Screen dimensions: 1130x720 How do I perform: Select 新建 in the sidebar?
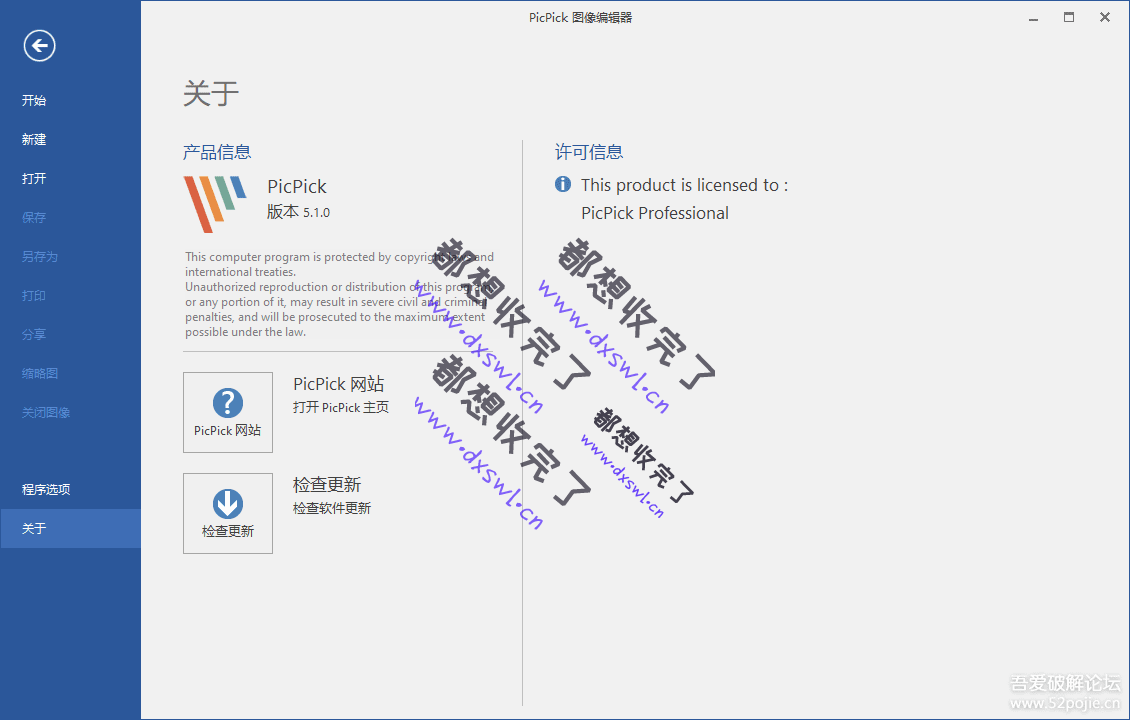tap(34, 139)
